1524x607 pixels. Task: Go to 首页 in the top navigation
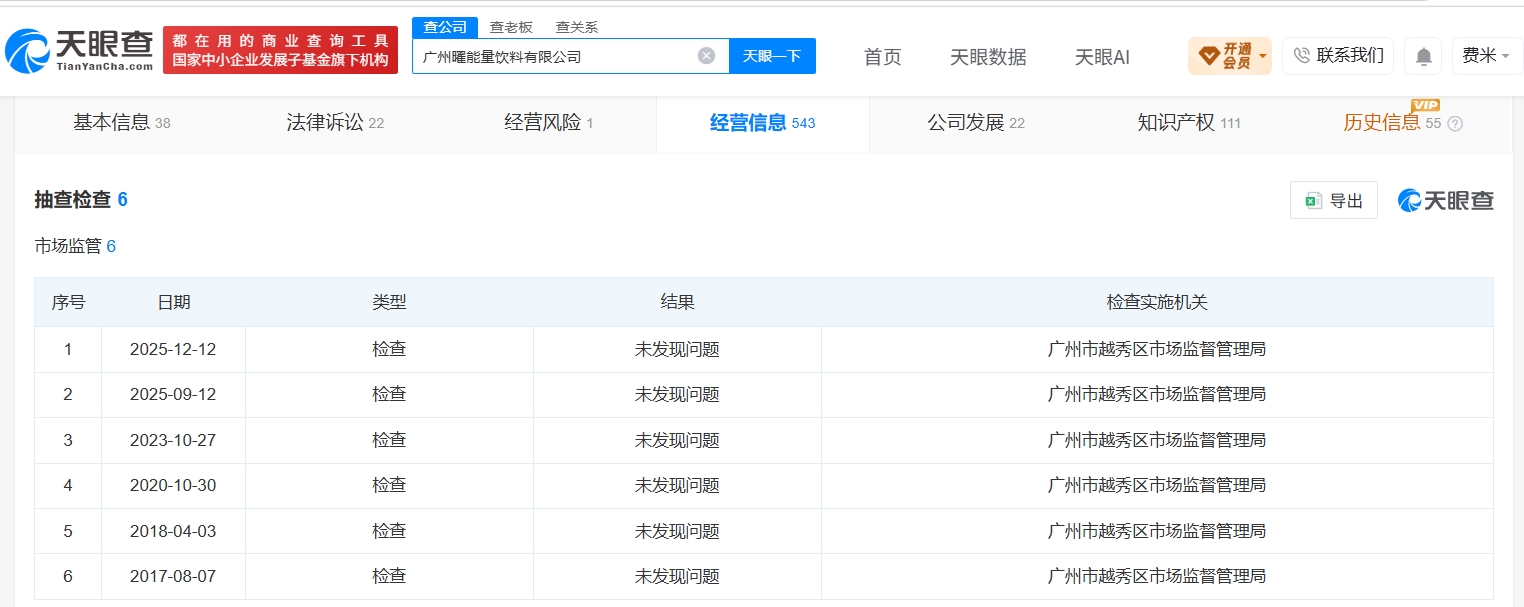[x=882, y=57]
